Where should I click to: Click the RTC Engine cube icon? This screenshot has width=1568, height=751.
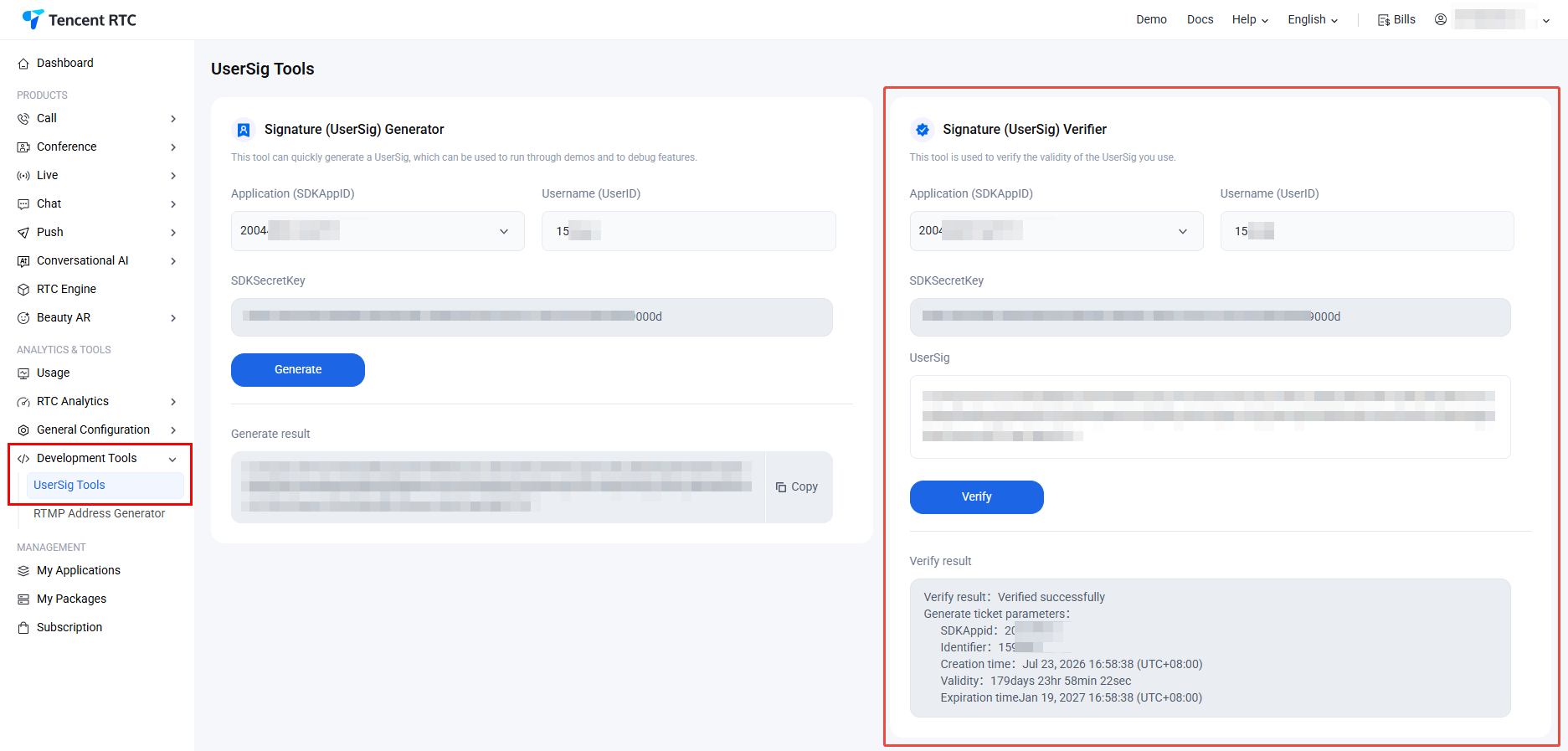tap(23, 290)
